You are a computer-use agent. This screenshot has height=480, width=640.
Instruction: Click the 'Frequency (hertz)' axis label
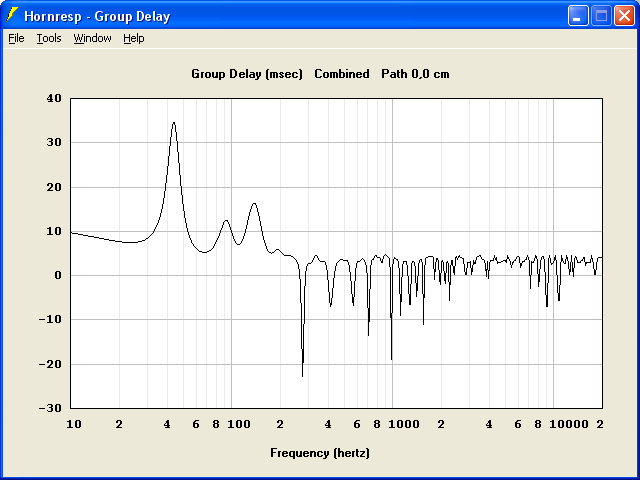[x=320, y=453]
